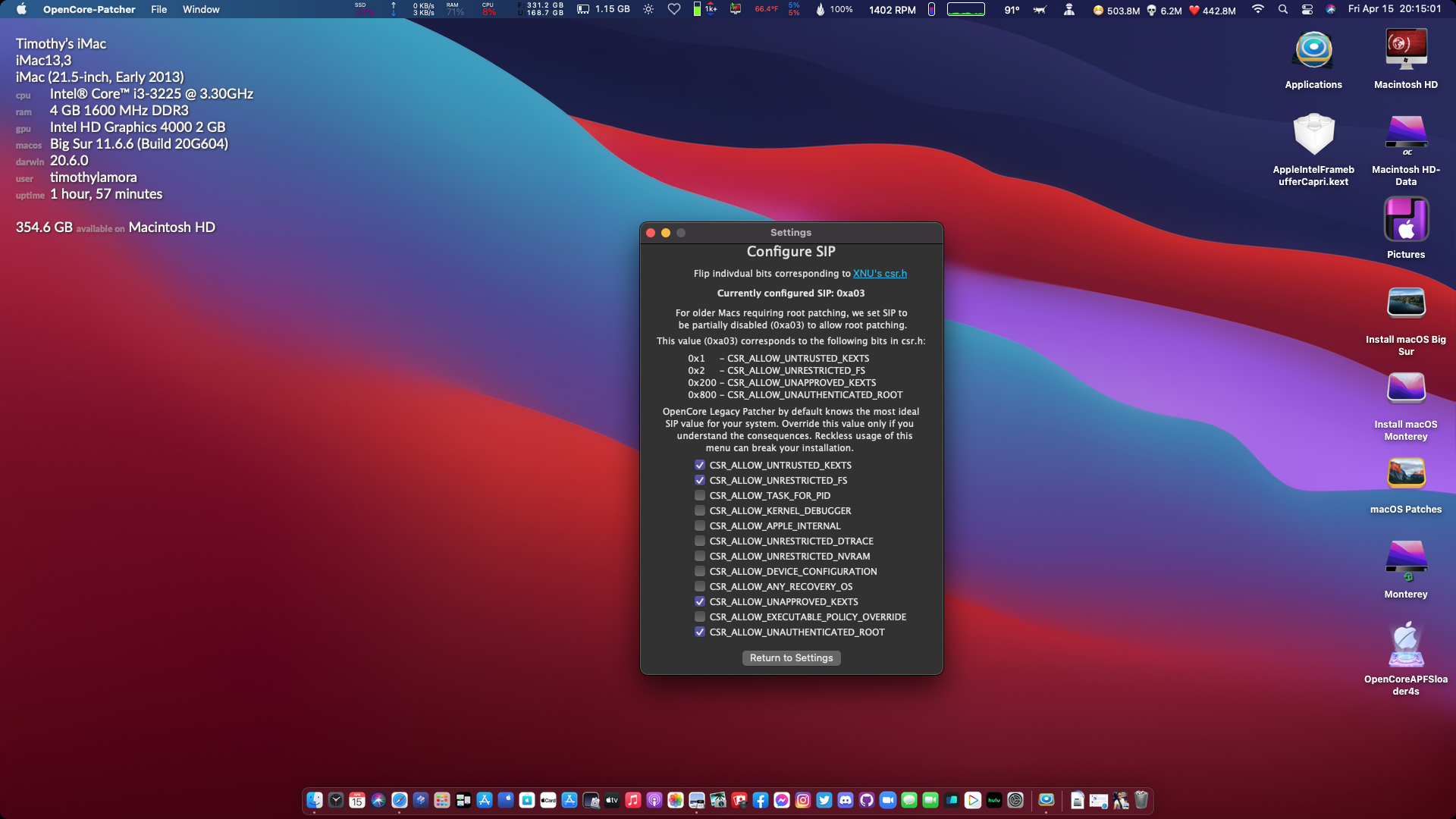Check CSR_ALLOW_APPLE_INTERNAL
This screenshot has height=819, width=1456.
(x=700, y=526)
